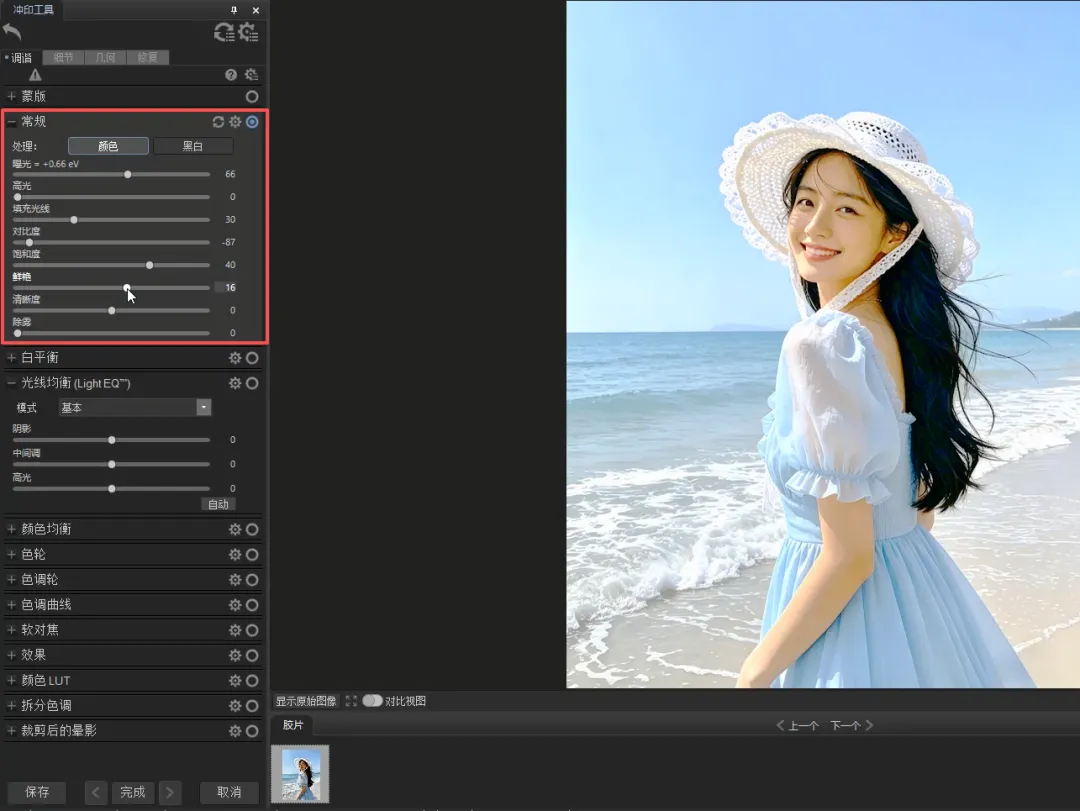Go to 上一个 image
The height and width of the screenshot is (811, 1080).
tap(798, 726)
